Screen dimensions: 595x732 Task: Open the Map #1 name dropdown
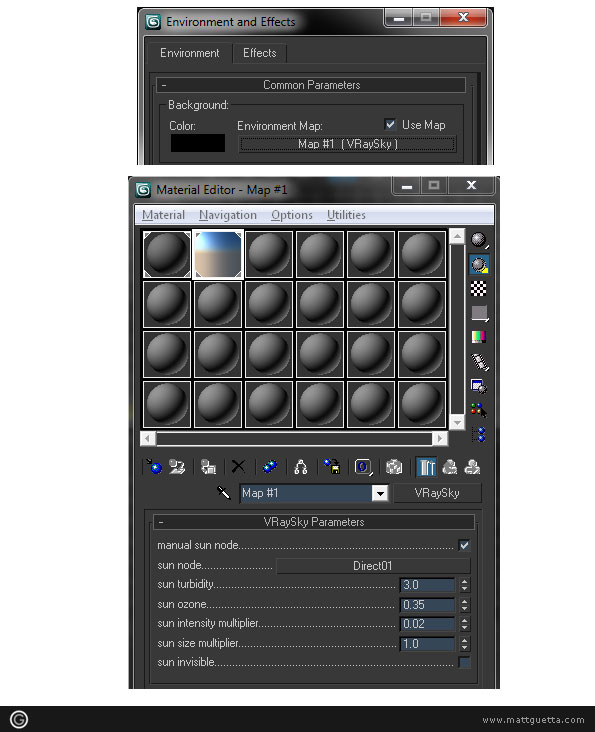(x=380, y=493)
